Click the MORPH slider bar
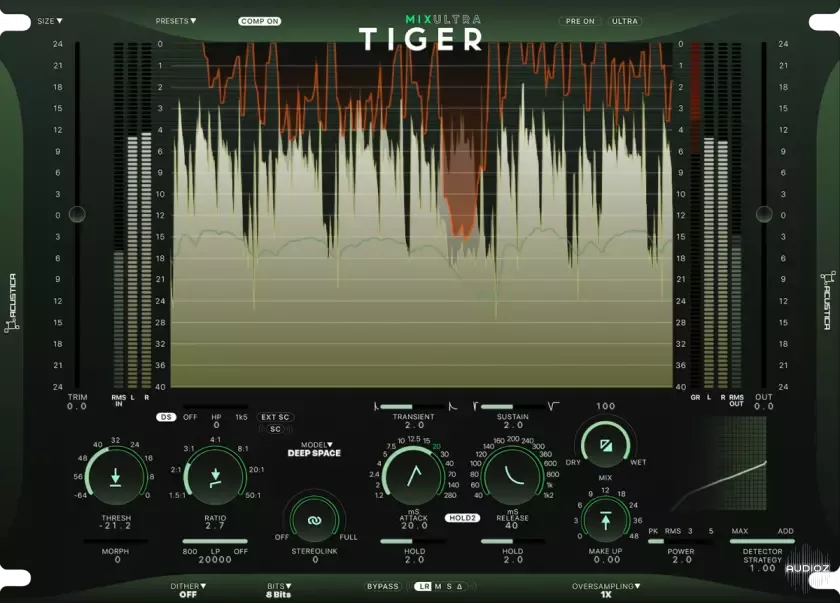Screen dimensions: 840x603 pyautogui.click(x=116, y=541)
